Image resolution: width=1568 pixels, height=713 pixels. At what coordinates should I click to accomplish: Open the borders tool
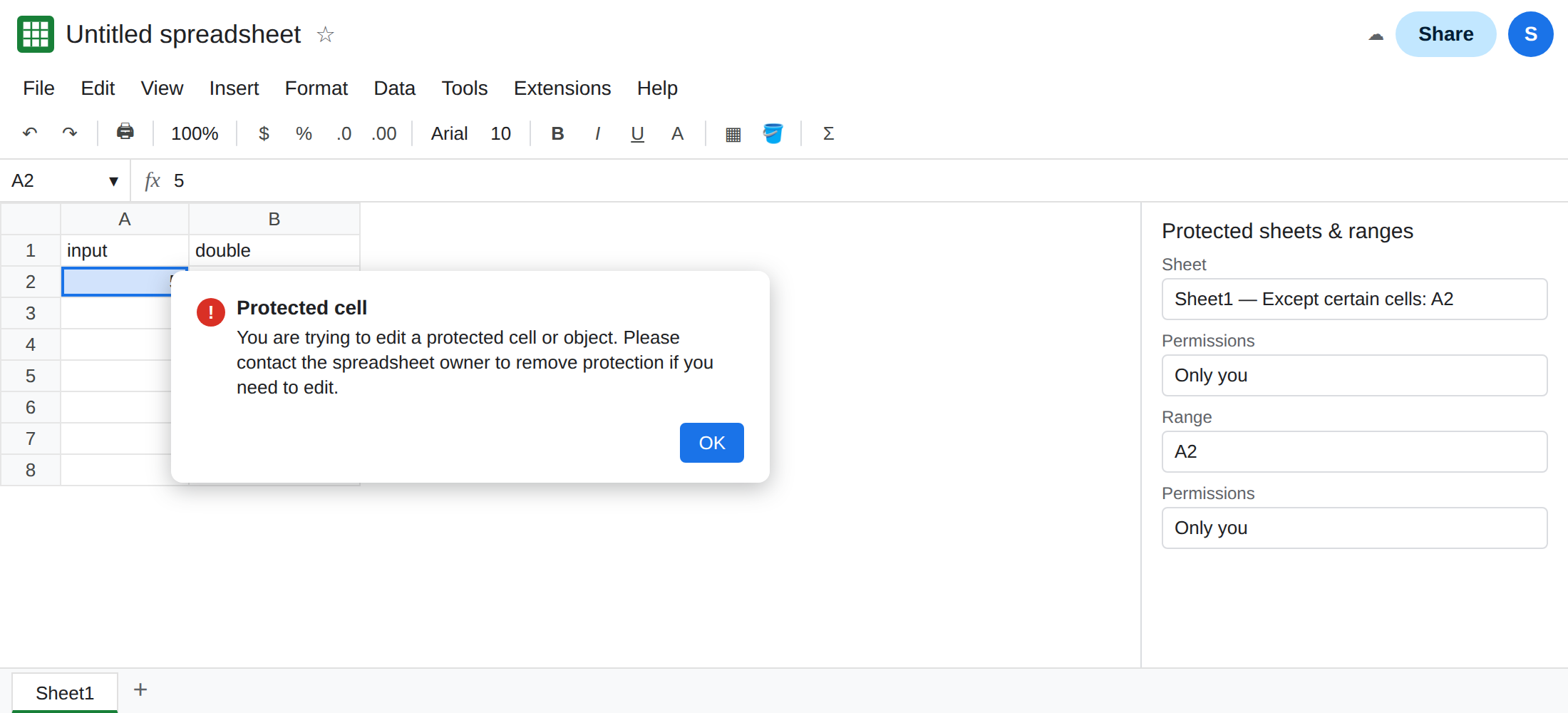(x=733, y=134)
